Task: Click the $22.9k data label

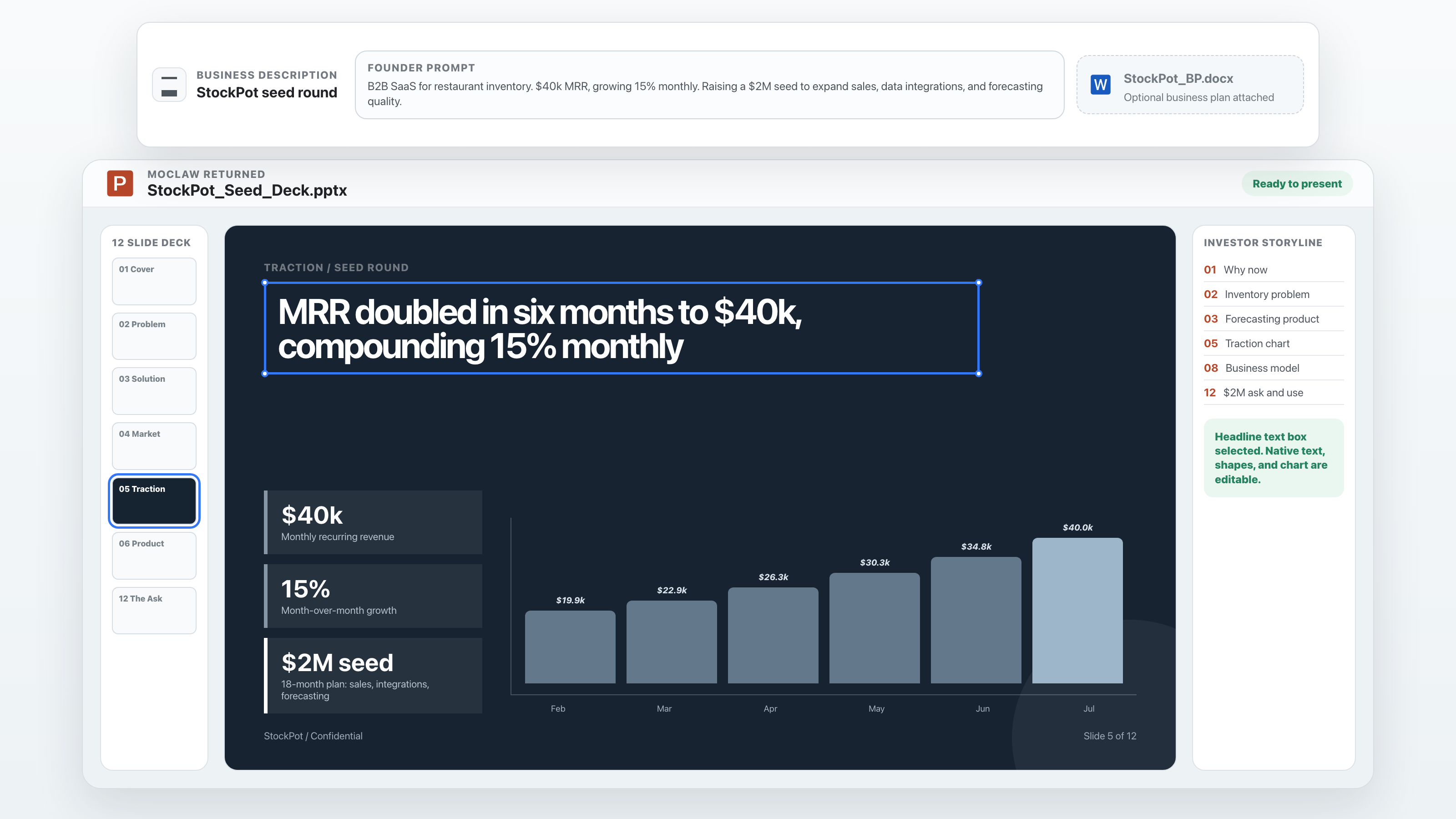Action: tap(672, 590)
